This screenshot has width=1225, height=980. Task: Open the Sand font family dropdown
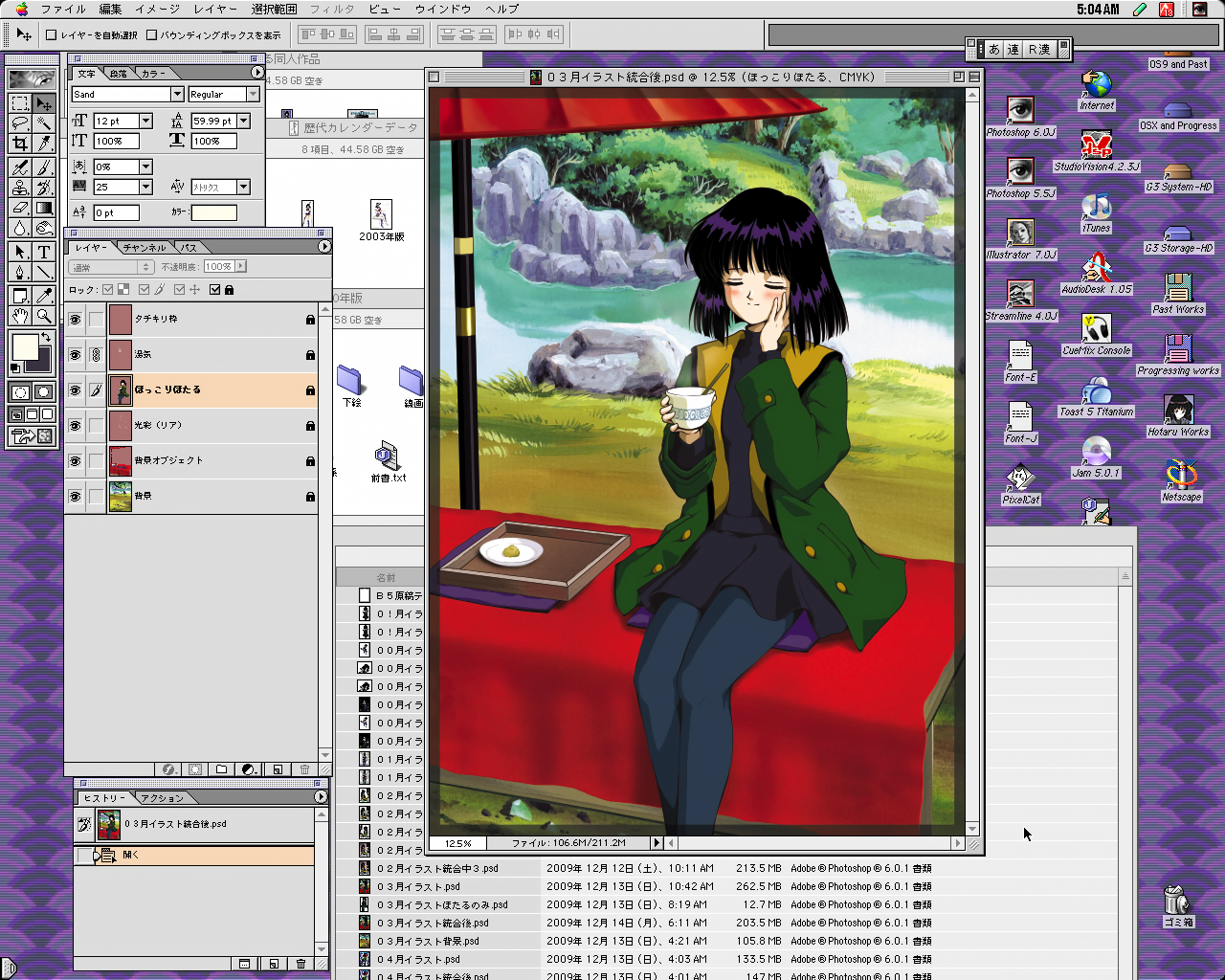click(177, 94)
